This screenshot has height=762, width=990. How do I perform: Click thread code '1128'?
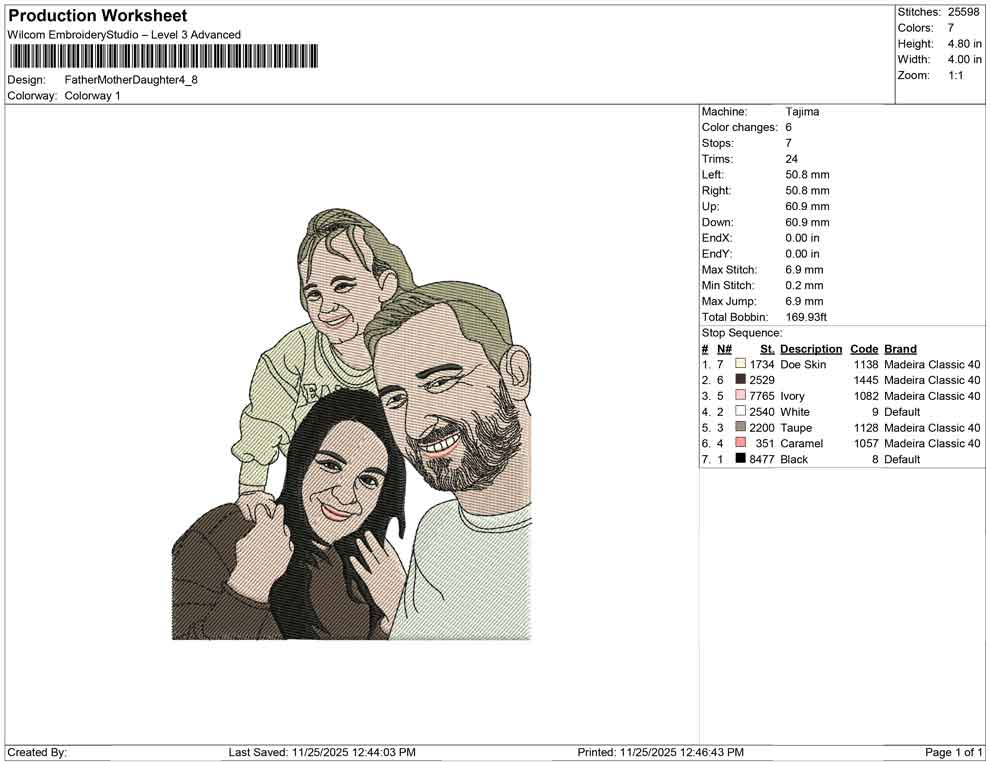[866, 427]
